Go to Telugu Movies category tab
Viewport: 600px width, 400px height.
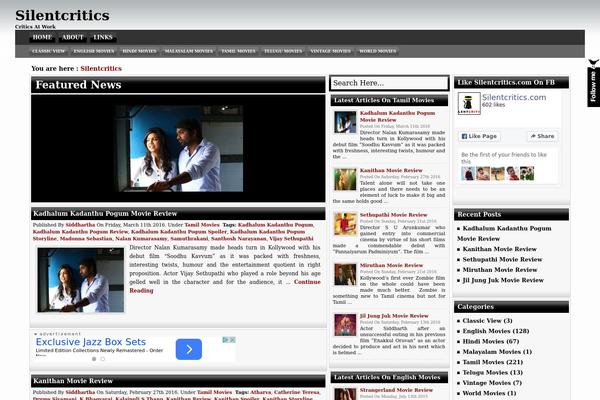[x=283, y=51]
